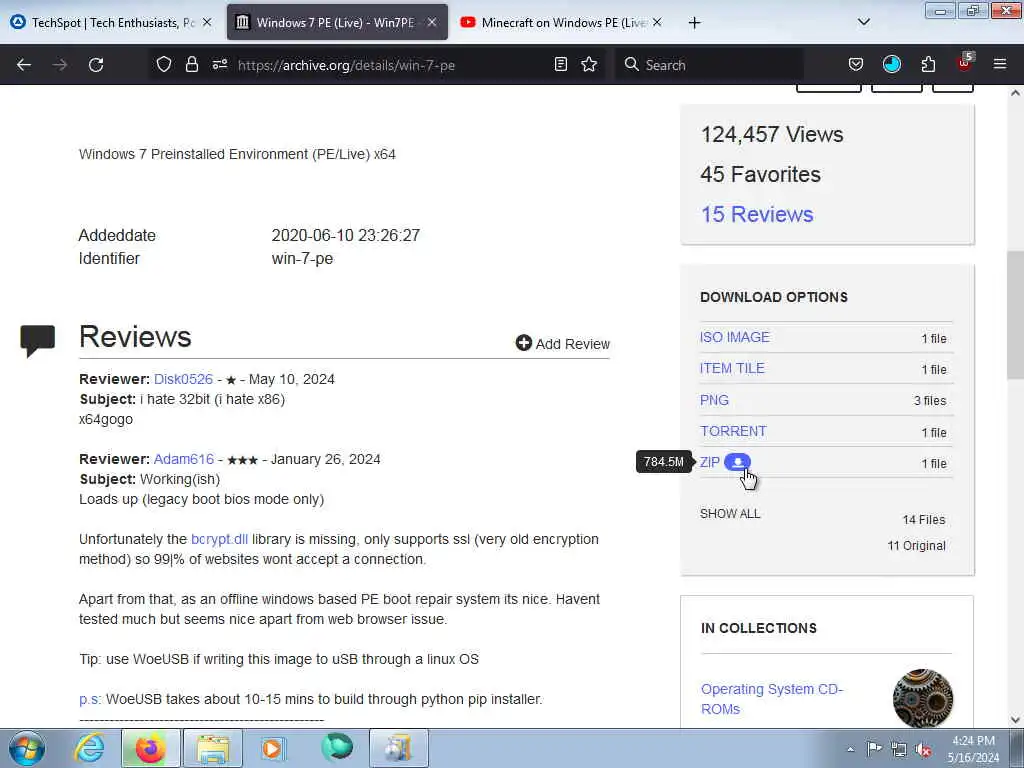Close the TechSpot tab
Image resolution: width=1024 pixels, height=768 pixels.
[x=206, y=22]
